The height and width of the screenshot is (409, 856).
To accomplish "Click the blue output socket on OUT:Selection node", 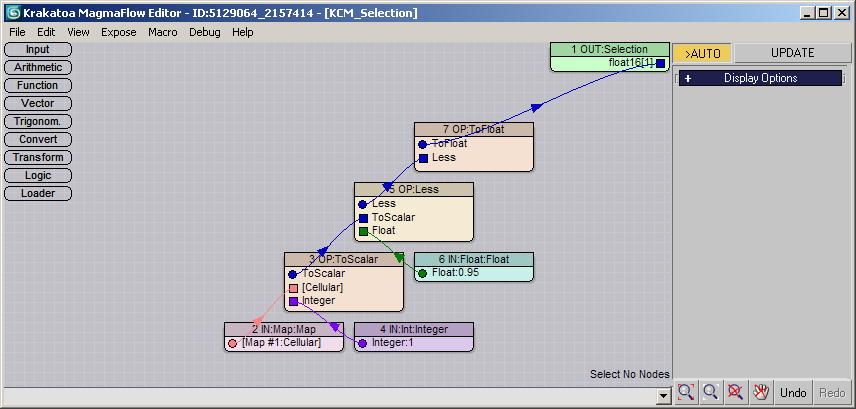I will pos(661,63).
